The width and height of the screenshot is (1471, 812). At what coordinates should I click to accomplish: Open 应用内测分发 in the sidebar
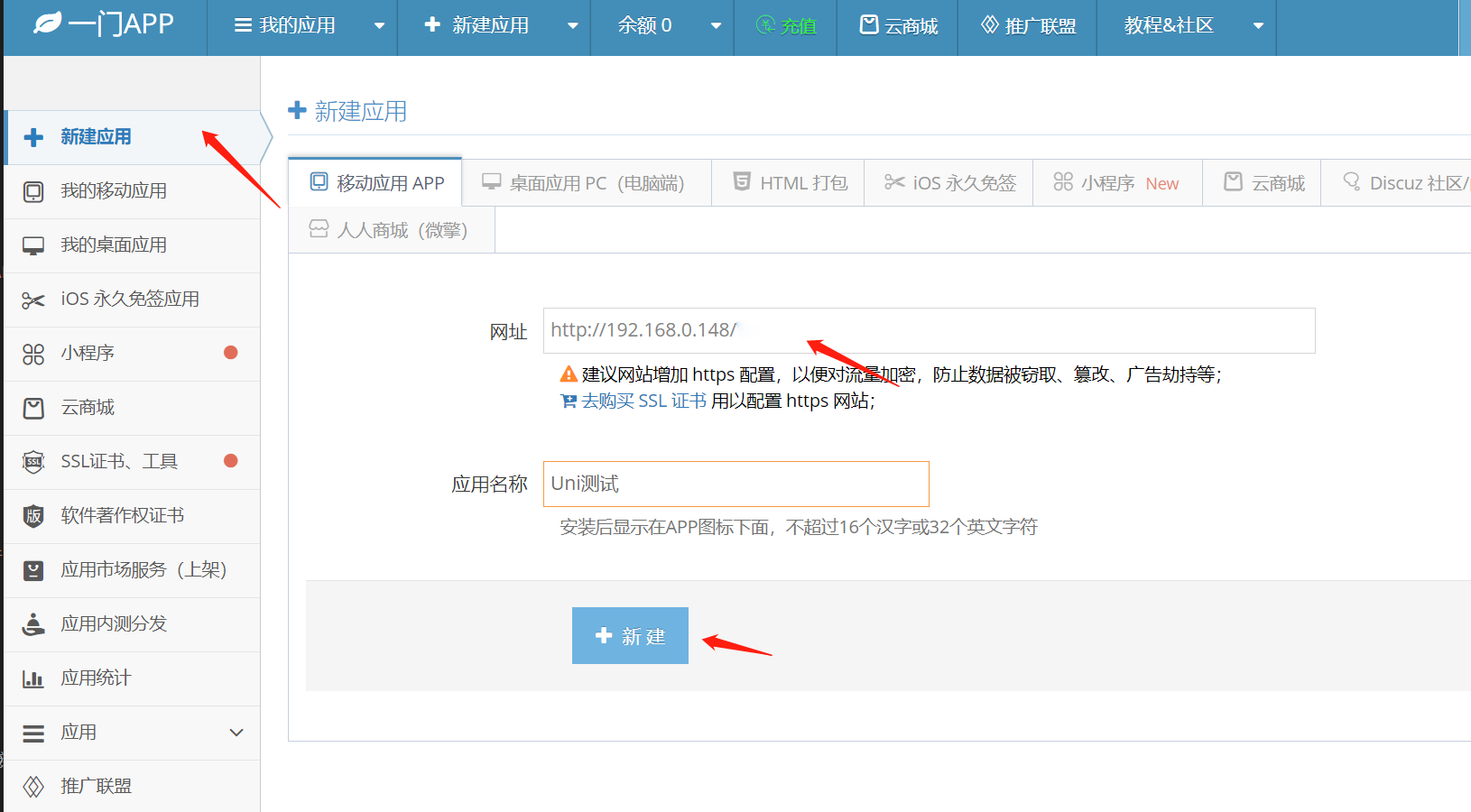132,624
